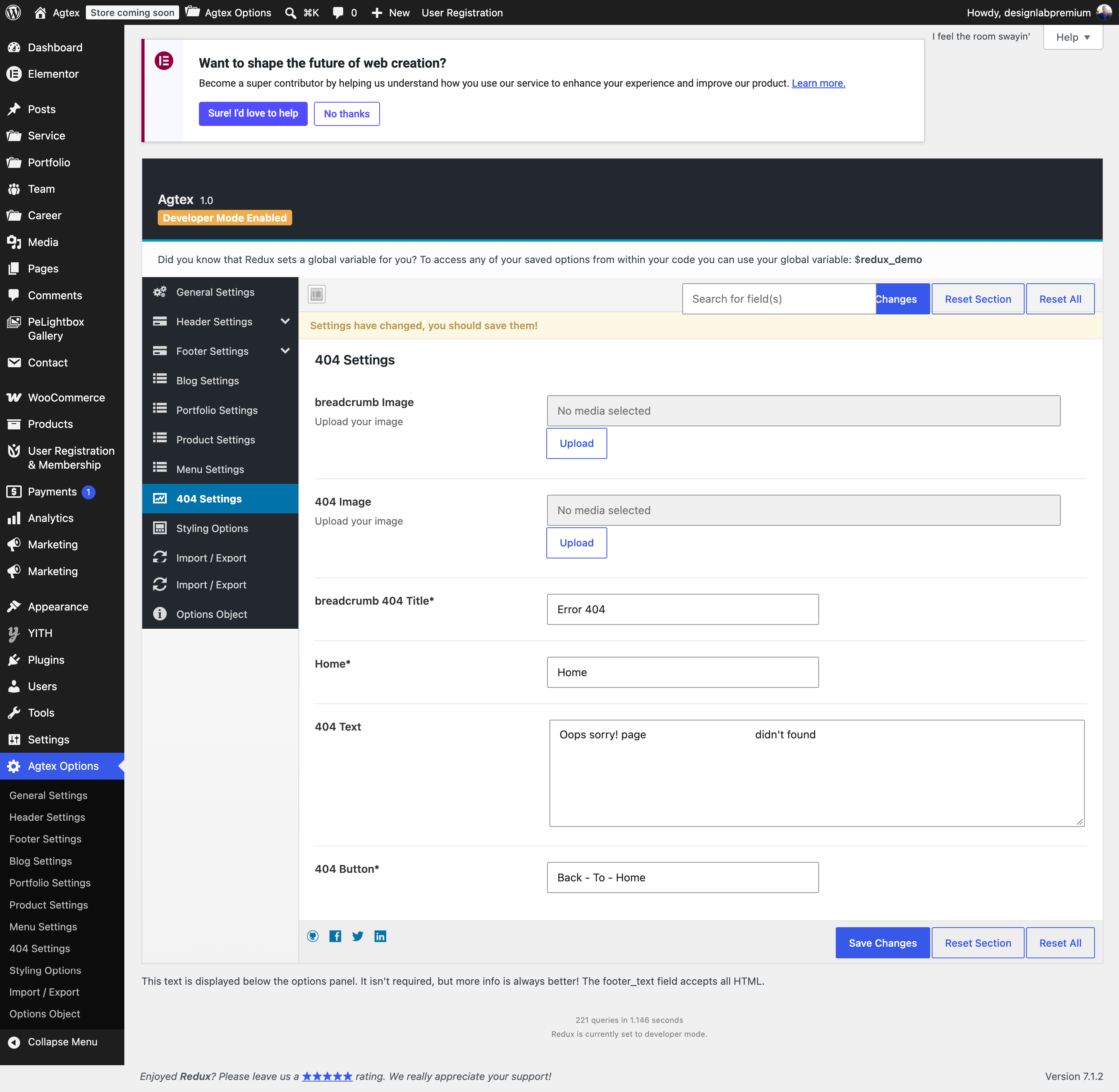Click the plus New icon in admin bar
Viewport: 1119px width, 1092px height.
click(377, 12)
